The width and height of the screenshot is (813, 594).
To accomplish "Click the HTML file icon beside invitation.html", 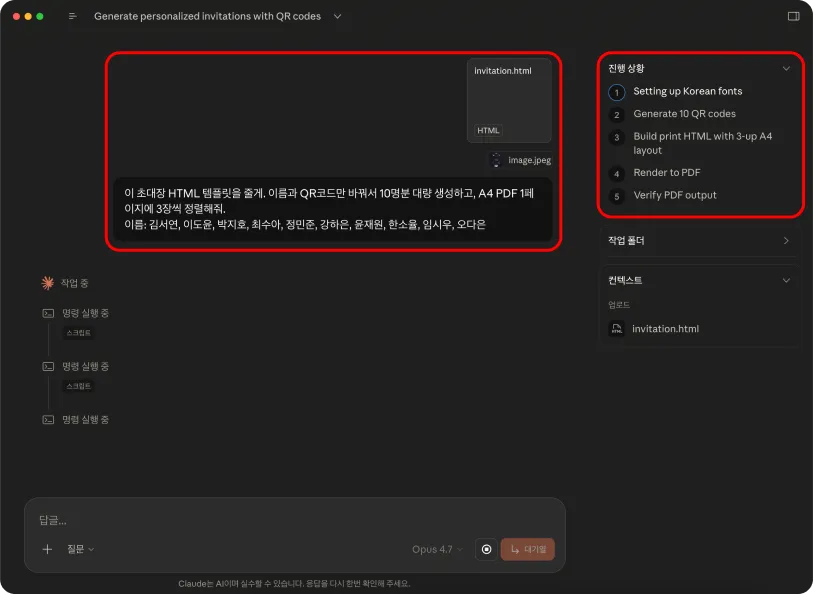I will (616, 329).
